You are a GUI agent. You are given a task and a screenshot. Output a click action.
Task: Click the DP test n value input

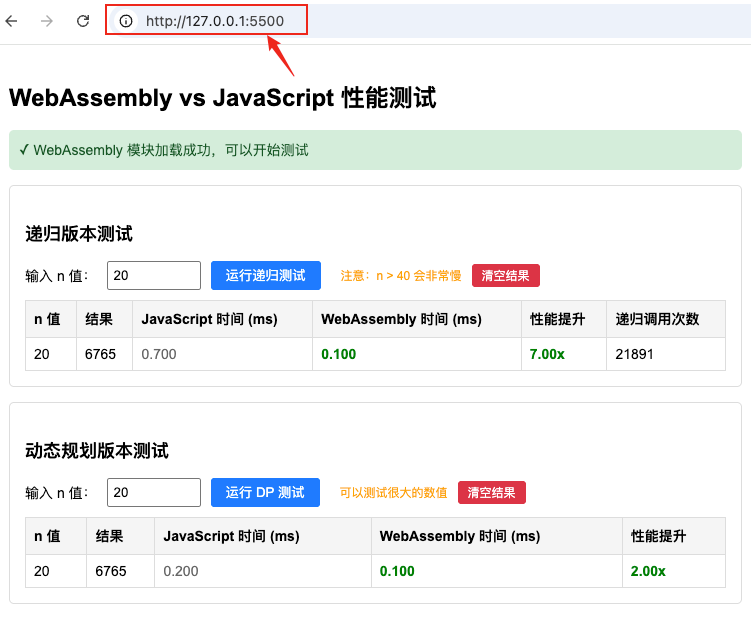[x=154, y=493]
